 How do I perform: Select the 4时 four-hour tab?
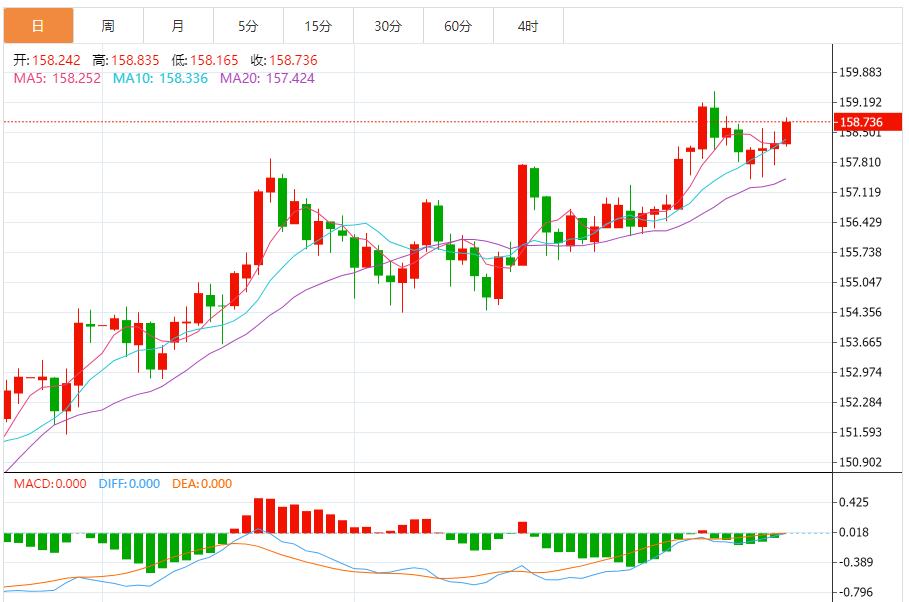528,26
